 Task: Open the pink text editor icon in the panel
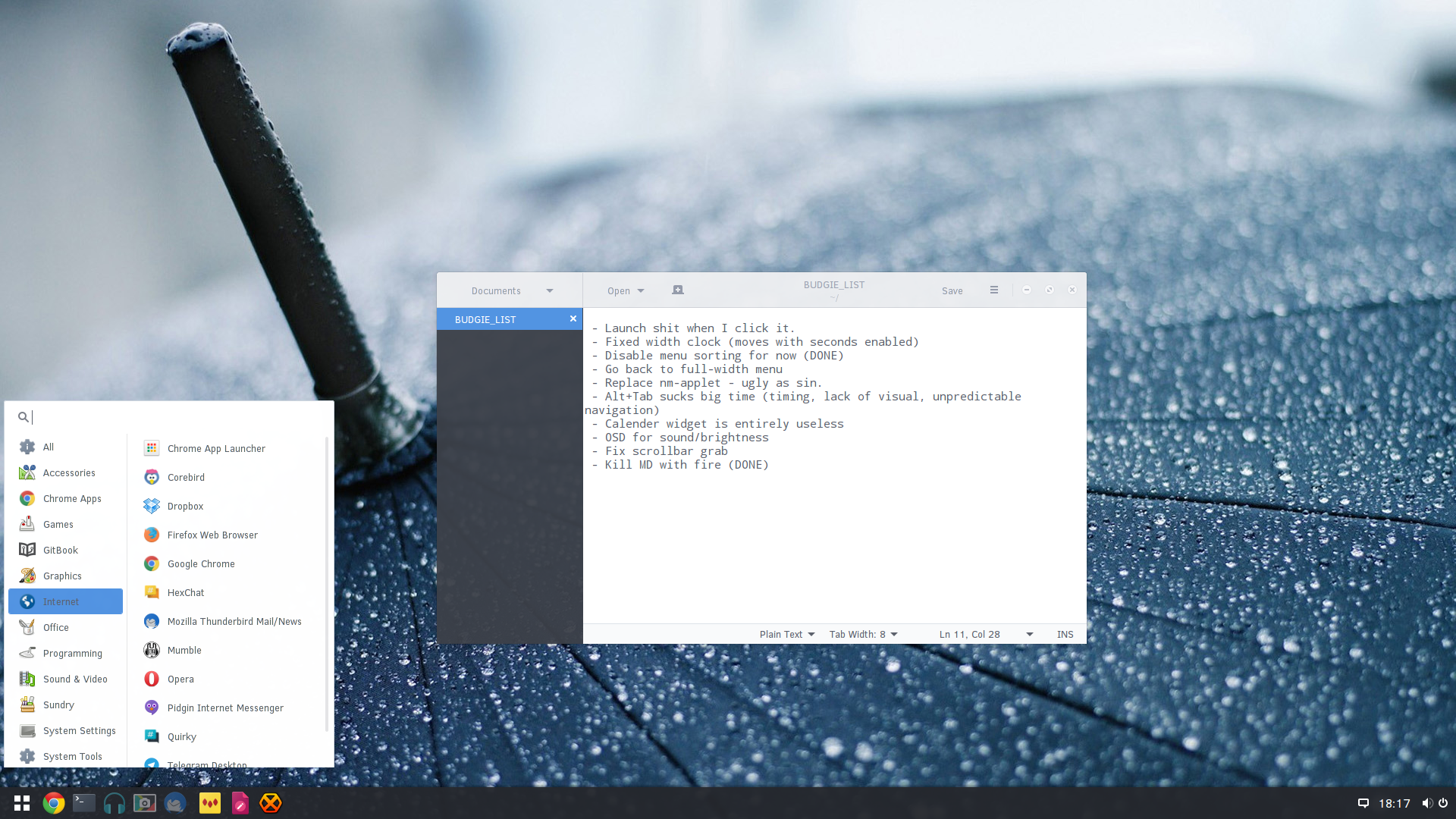tap(240, 803)
